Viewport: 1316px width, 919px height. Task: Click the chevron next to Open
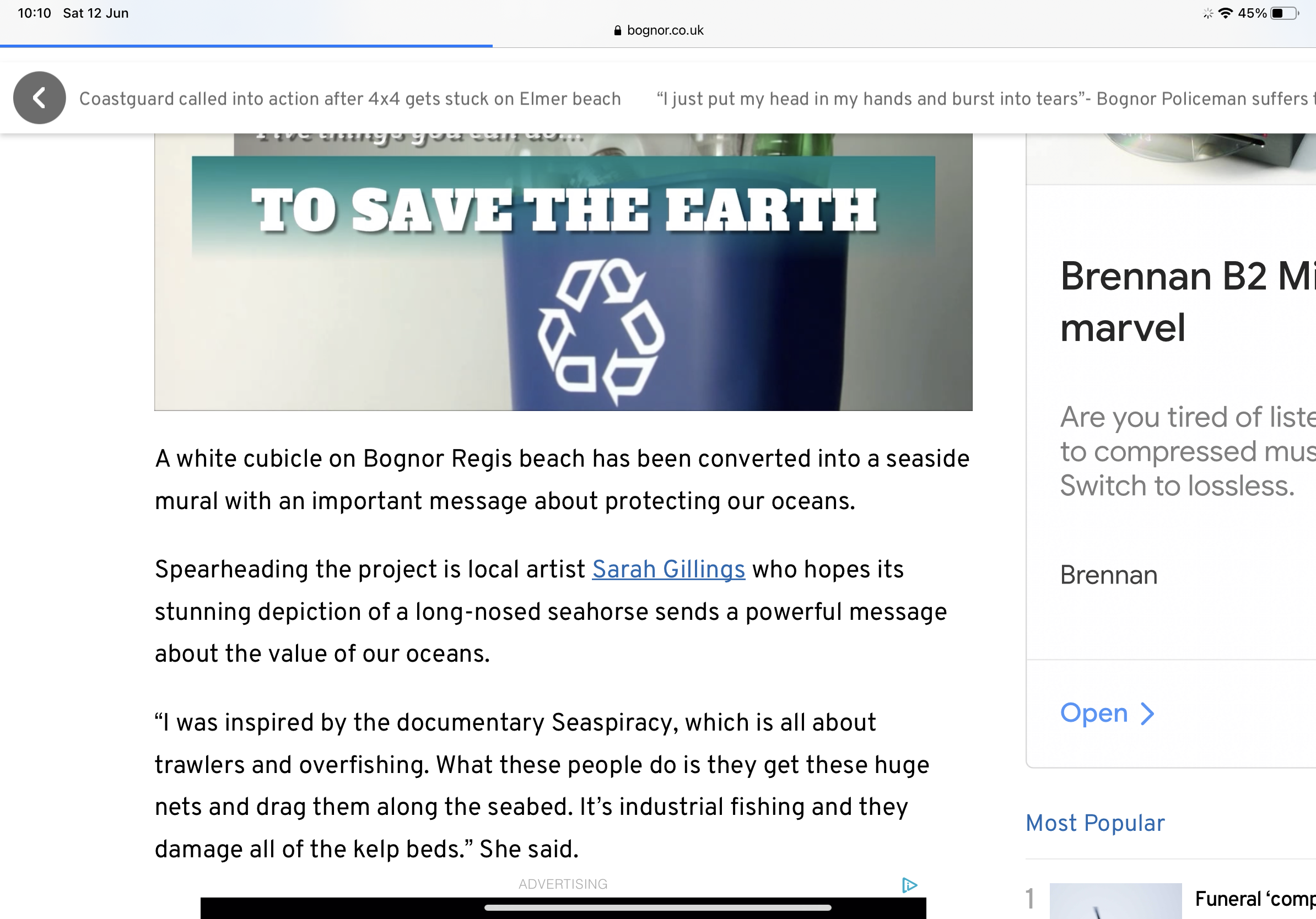coord(1147,714)
